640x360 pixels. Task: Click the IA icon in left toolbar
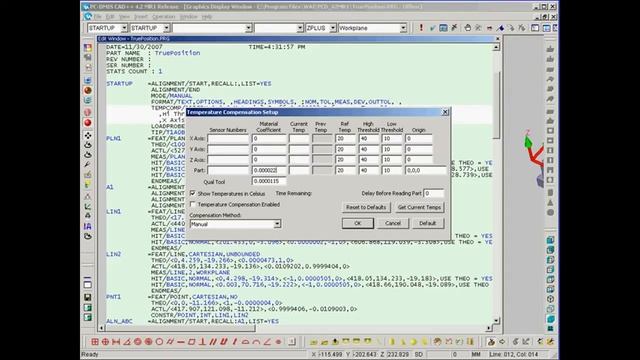(87, 226)
